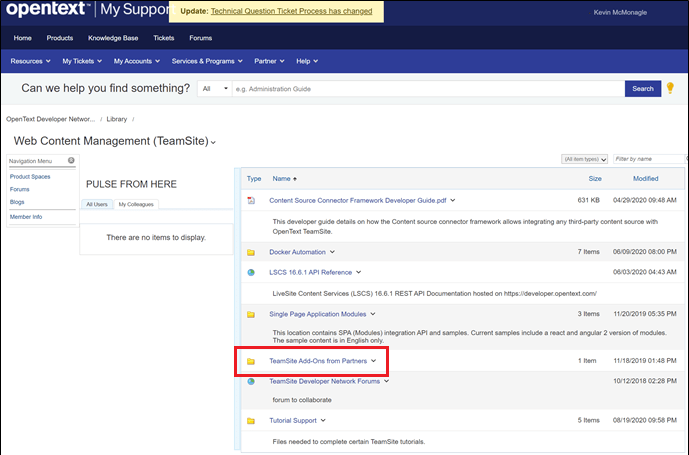Open the All search scope dropdown
689x455 pixels.
click(215, 89)
